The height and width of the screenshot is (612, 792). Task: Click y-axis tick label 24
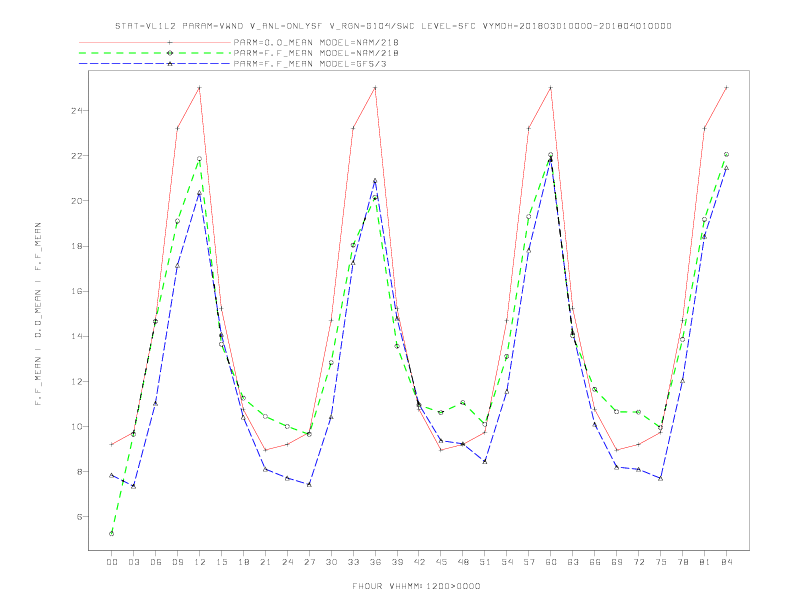pyautogui.click(x=77, y=111)
